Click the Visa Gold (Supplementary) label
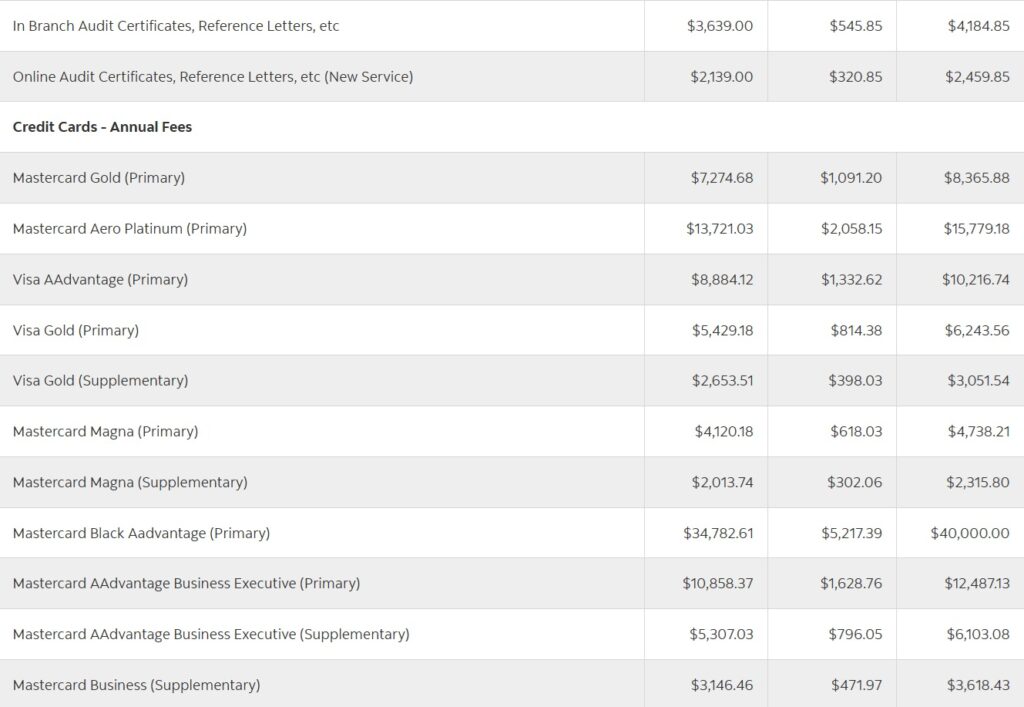The height and width of the screenshot is (707, 1024). pyautogui.click(x=101, y=381)
